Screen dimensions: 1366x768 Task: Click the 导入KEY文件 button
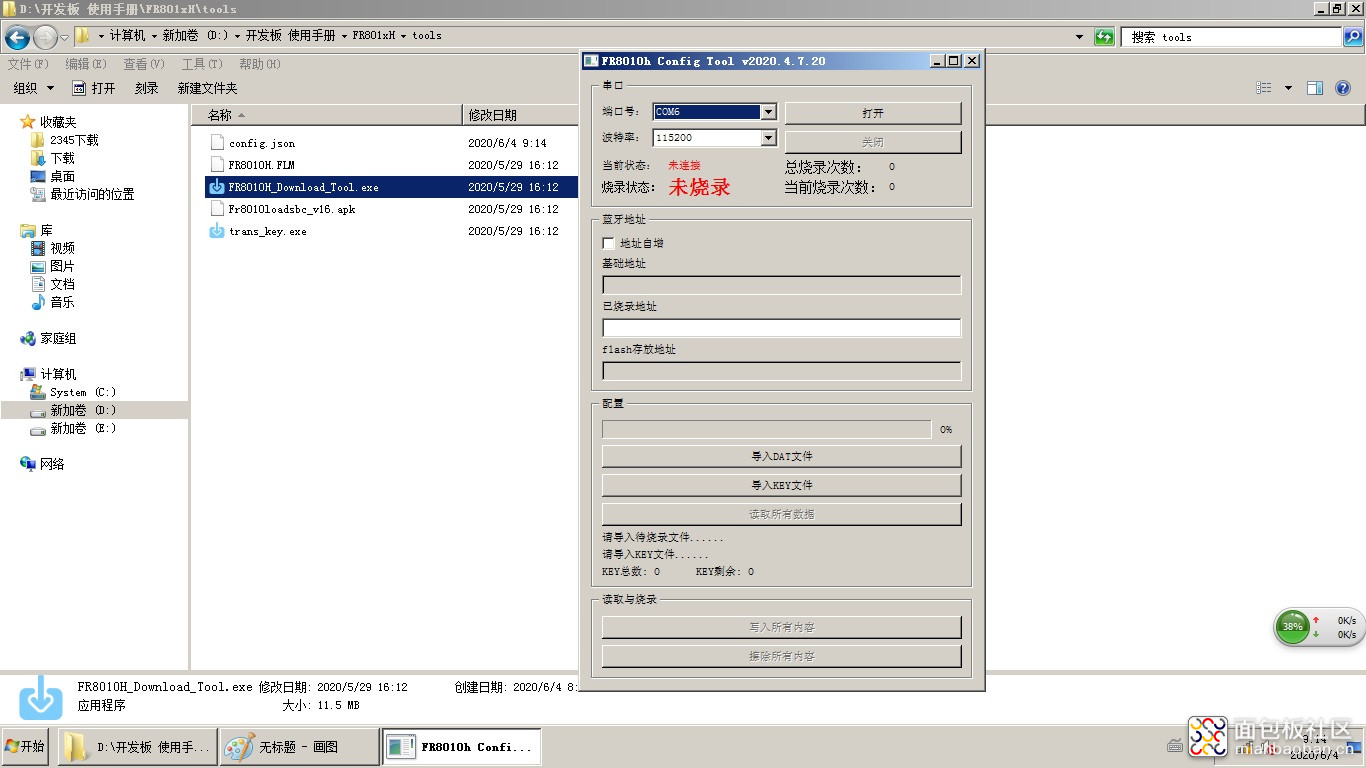pyautogui.click(x=781, y=485)
